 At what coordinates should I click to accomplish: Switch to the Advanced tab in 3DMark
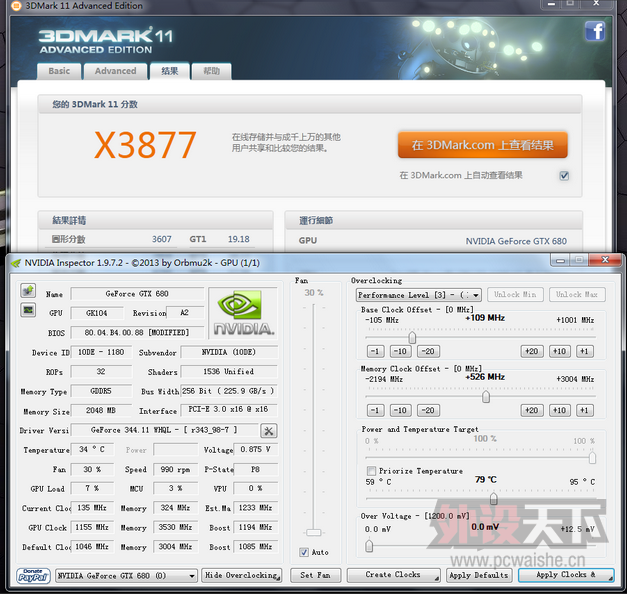[116, 71]
